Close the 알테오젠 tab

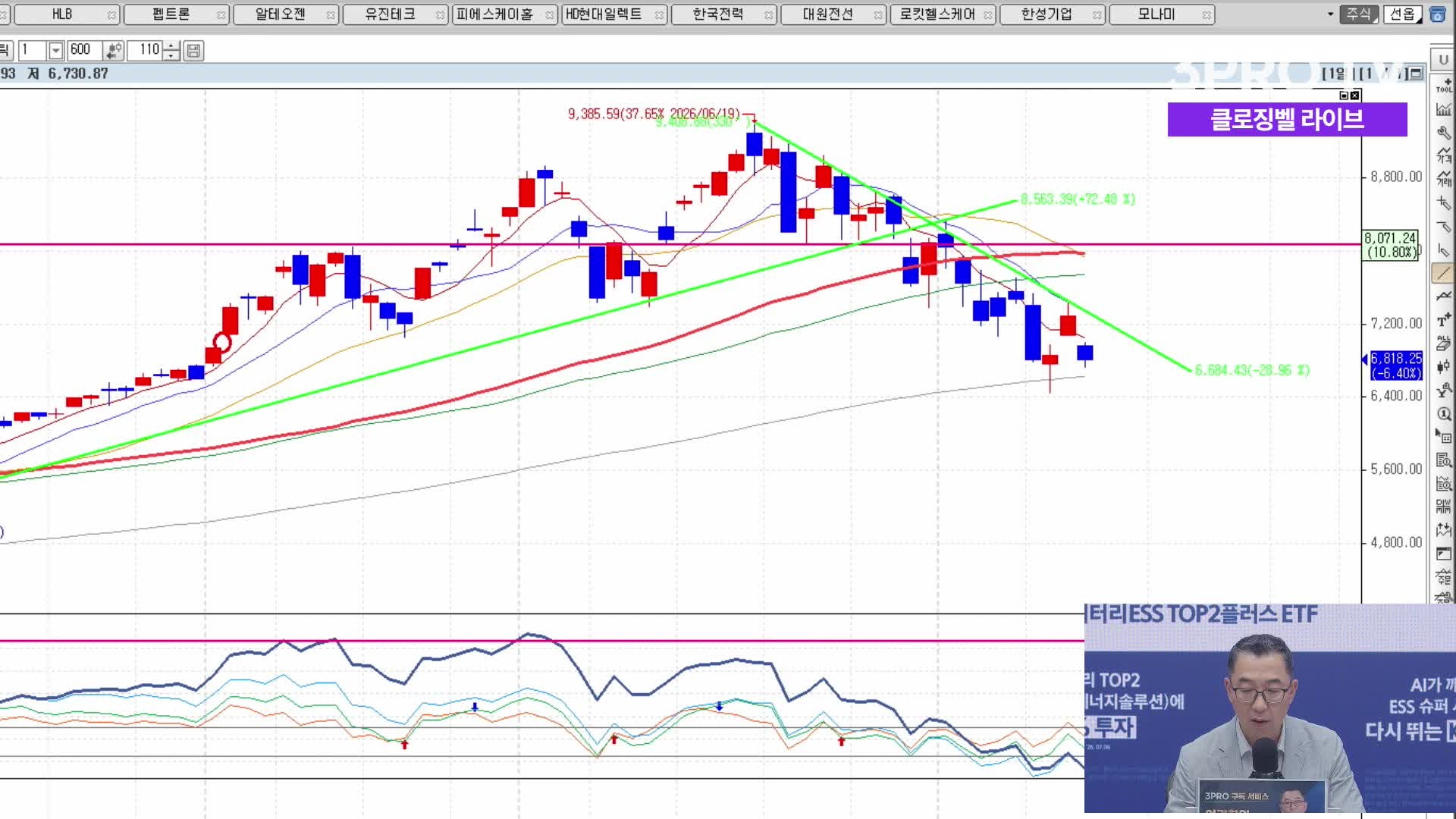(x=331, y=15)
